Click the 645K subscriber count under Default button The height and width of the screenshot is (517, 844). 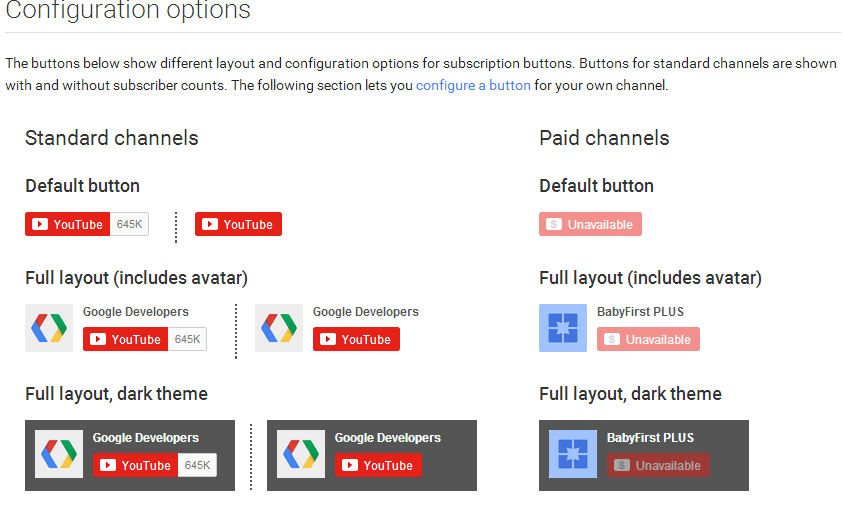129,224
